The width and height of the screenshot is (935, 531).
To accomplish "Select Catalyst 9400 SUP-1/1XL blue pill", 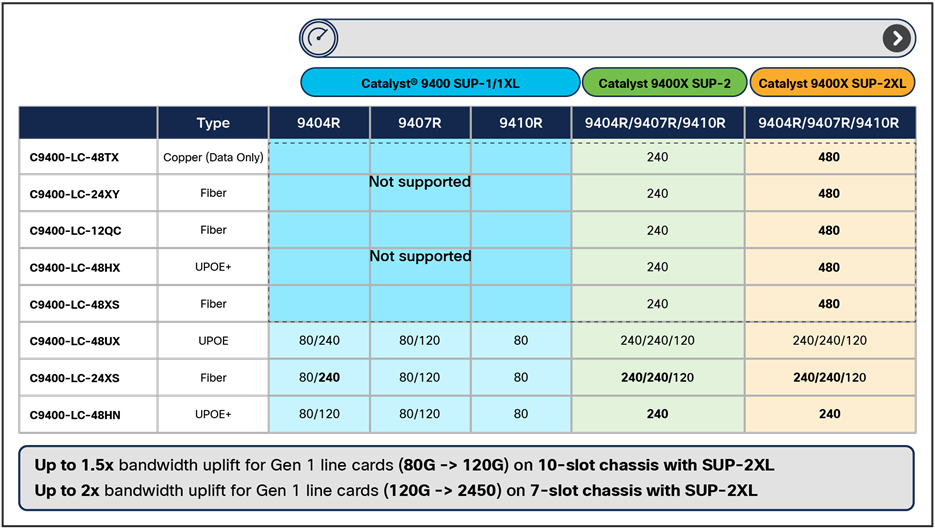I will [x=440, y=83].
